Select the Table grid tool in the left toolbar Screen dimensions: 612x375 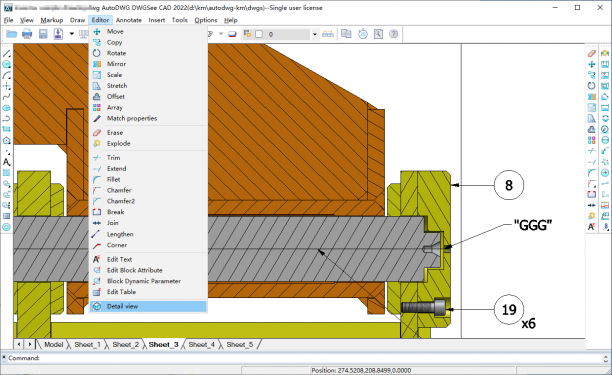click(x=7, y=216)
